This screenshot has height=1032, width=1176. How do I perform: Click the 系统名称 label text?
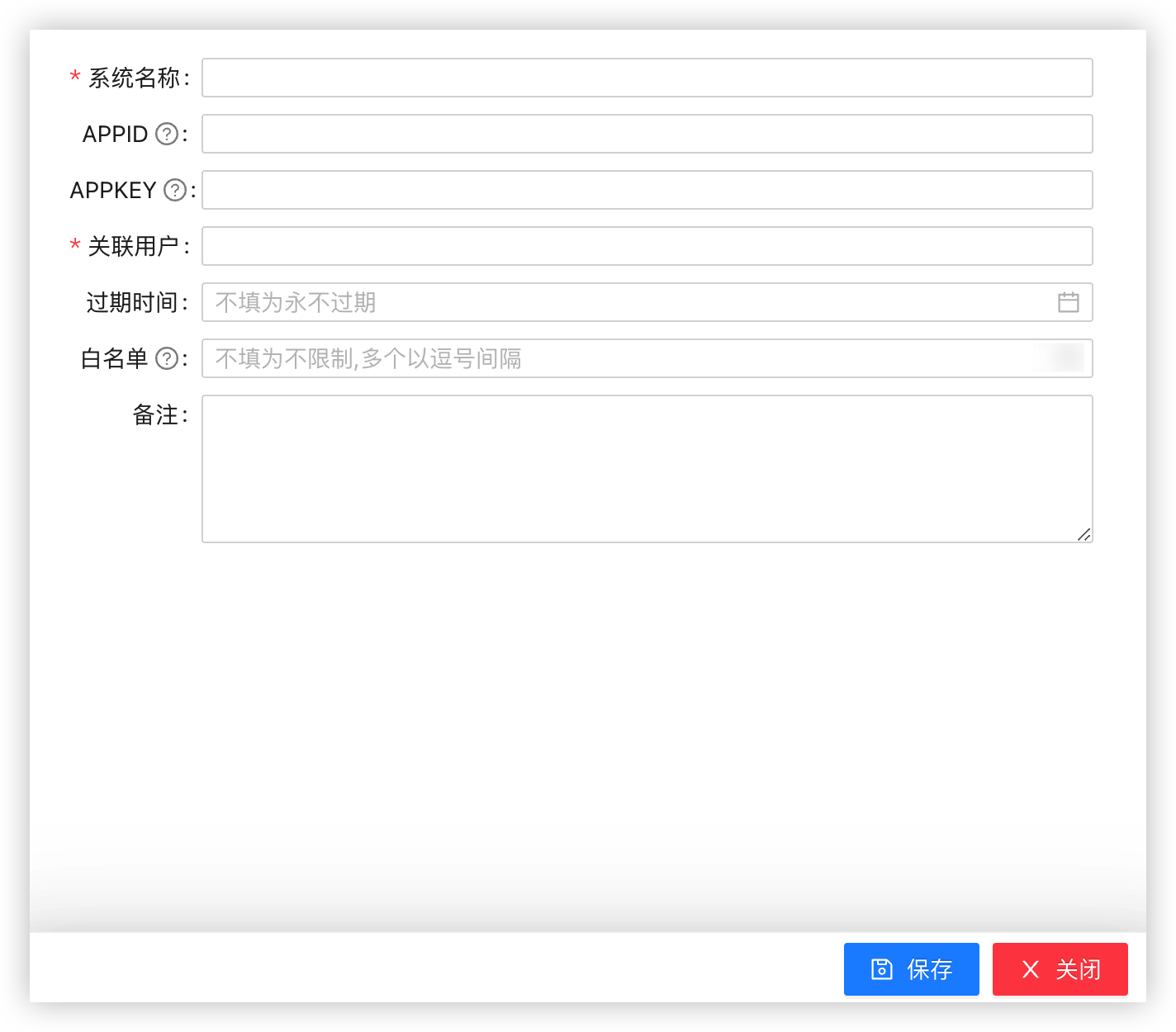coord(134,78)
